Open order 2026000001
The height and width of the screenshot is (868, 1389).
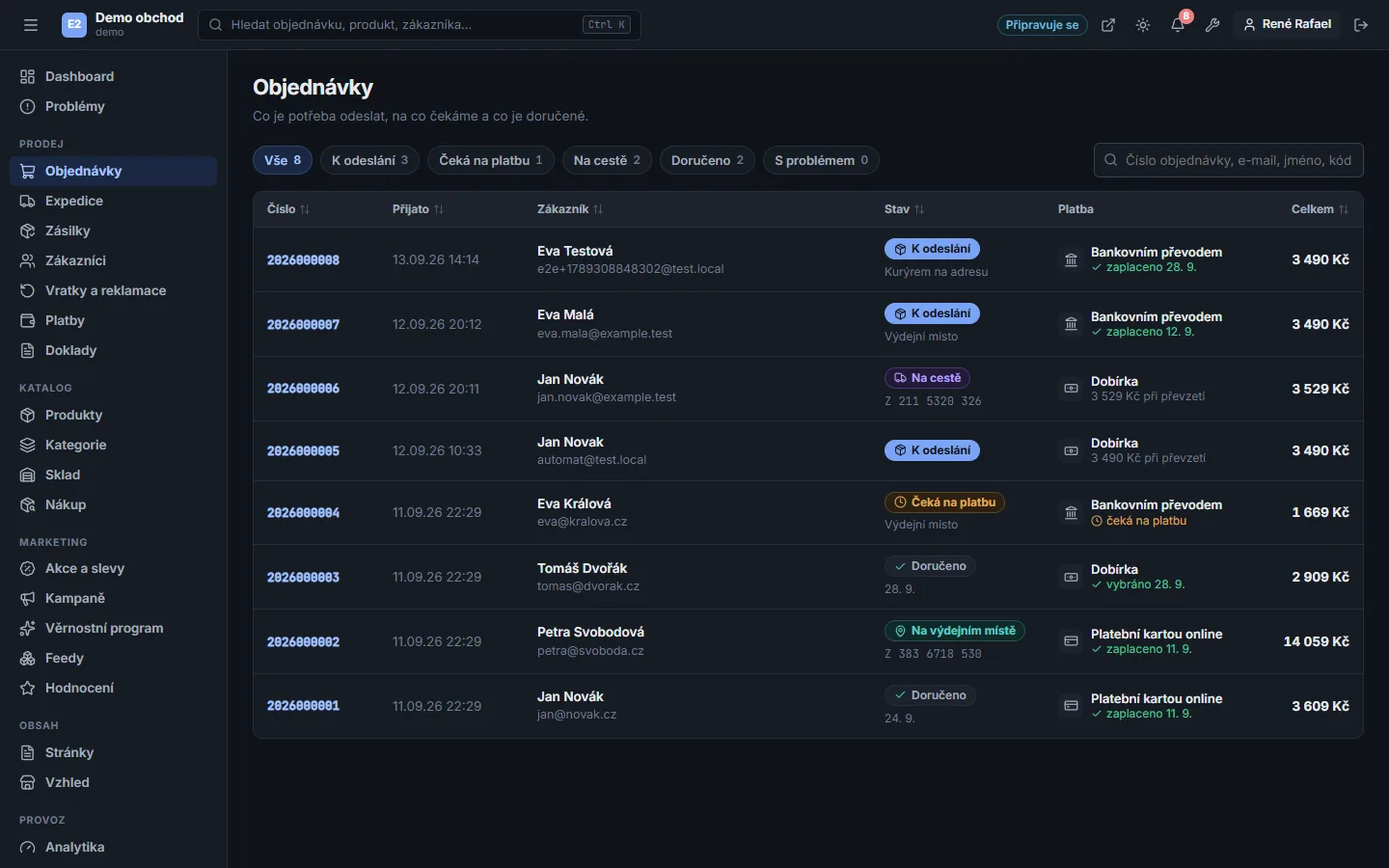tap(303, 706)
